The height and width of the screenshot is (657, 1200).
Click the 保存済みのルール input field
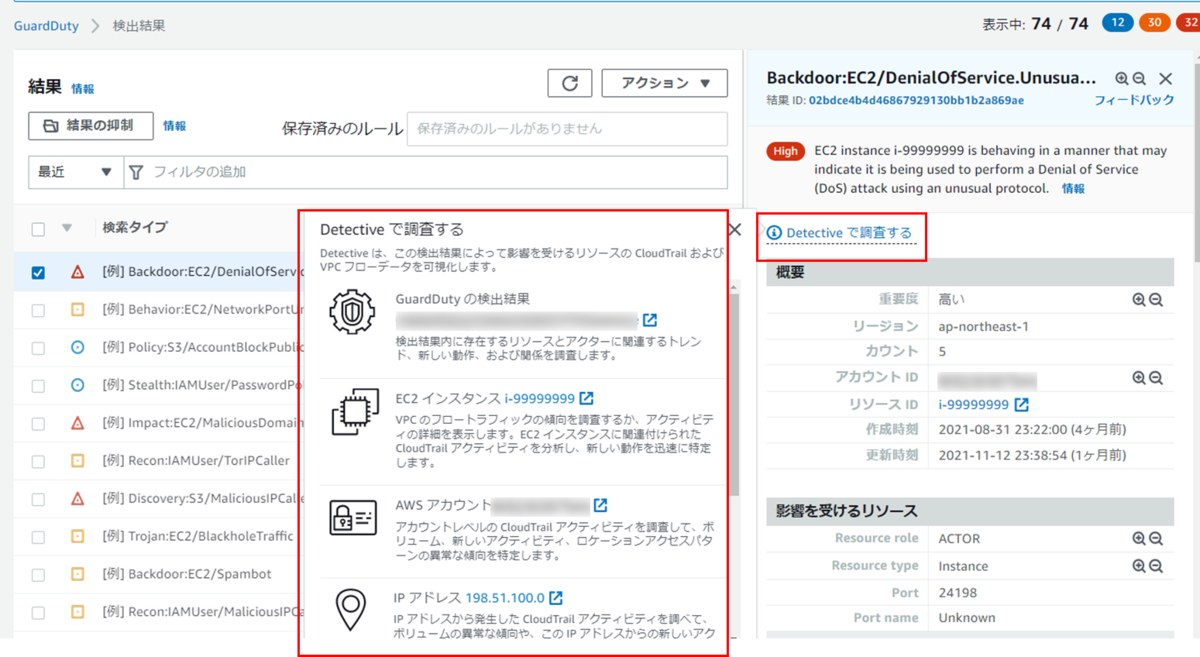point(567,129)
